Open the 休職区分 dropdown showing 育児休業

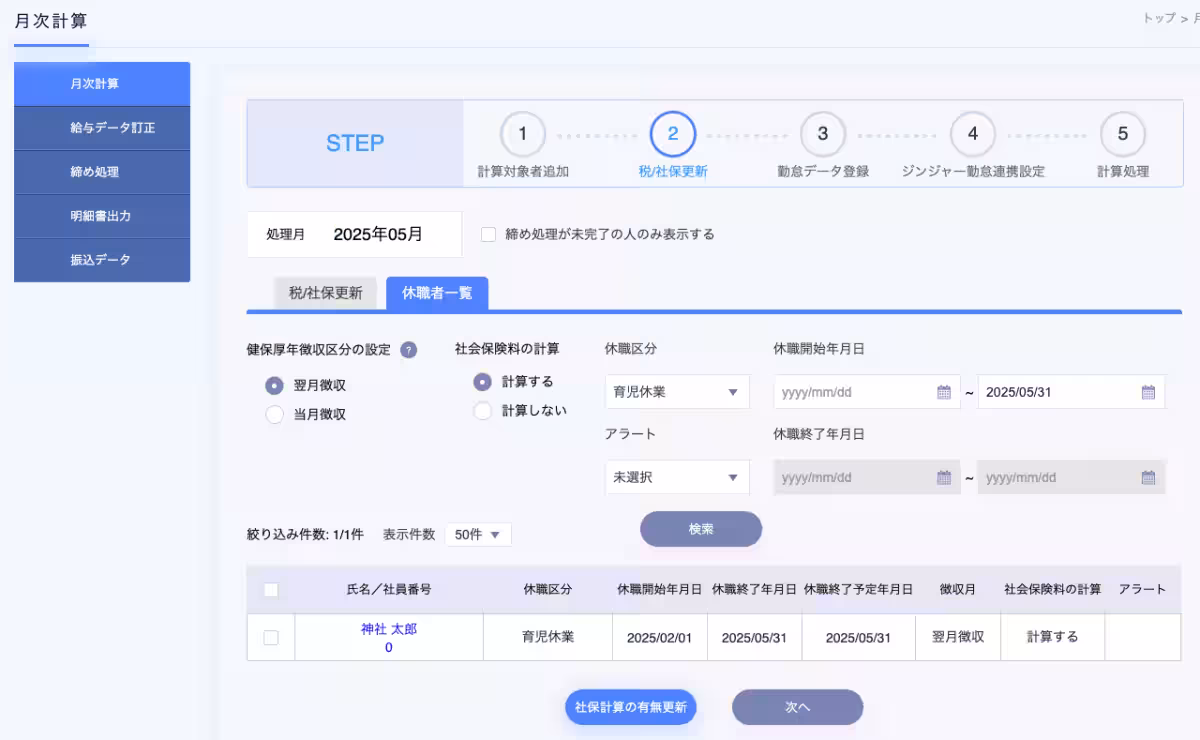[676, 391]
